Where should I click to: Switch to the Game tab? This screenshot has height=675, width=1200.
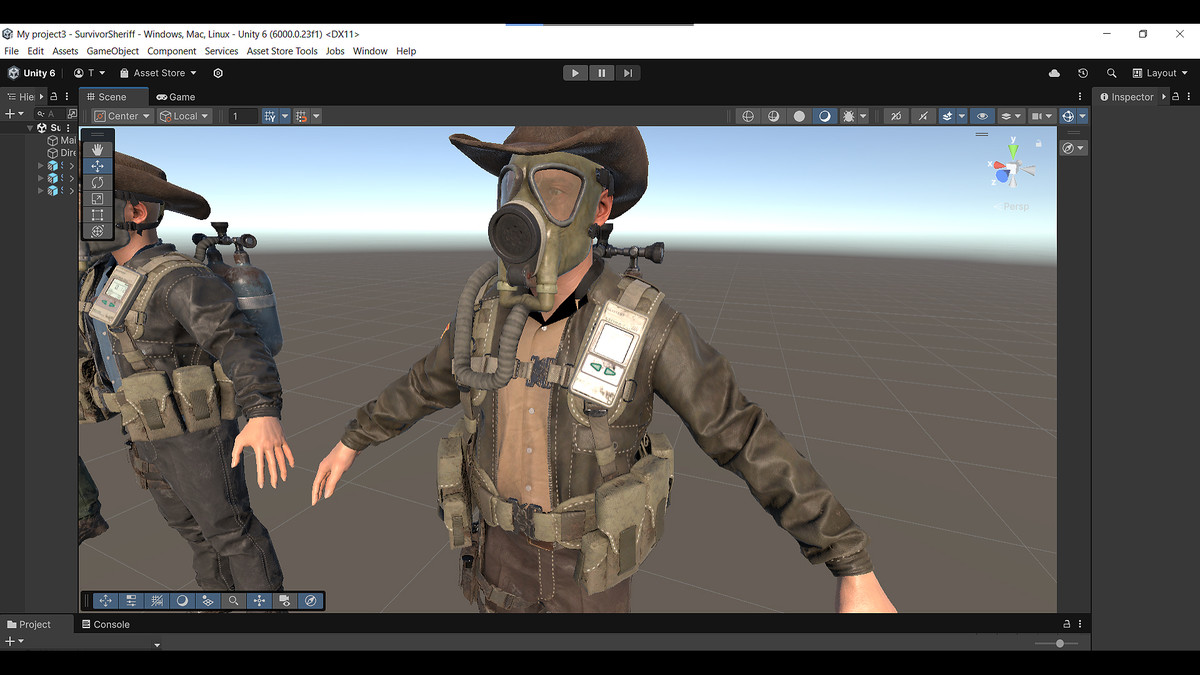(x=176, y=97)
